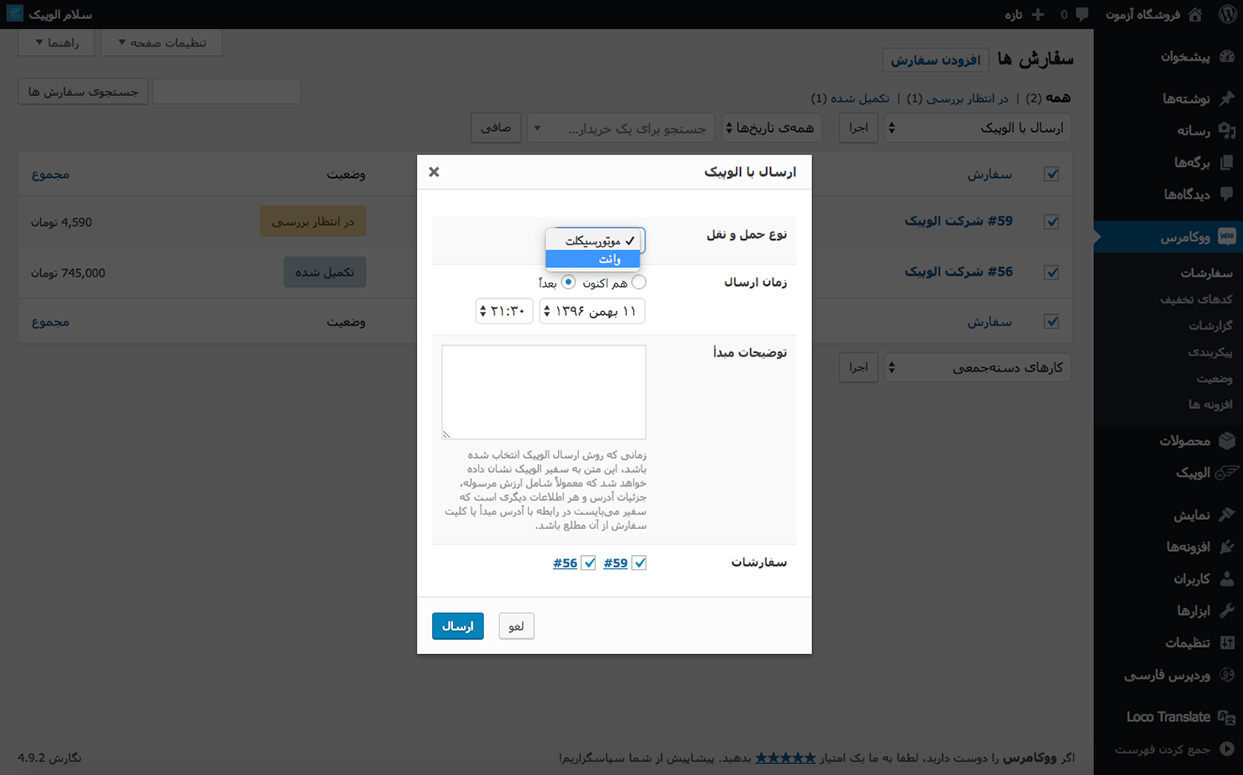
Task: Click the لغو (cancel) button in dialog
Action: pyautogui.click(x=517, y=626)
